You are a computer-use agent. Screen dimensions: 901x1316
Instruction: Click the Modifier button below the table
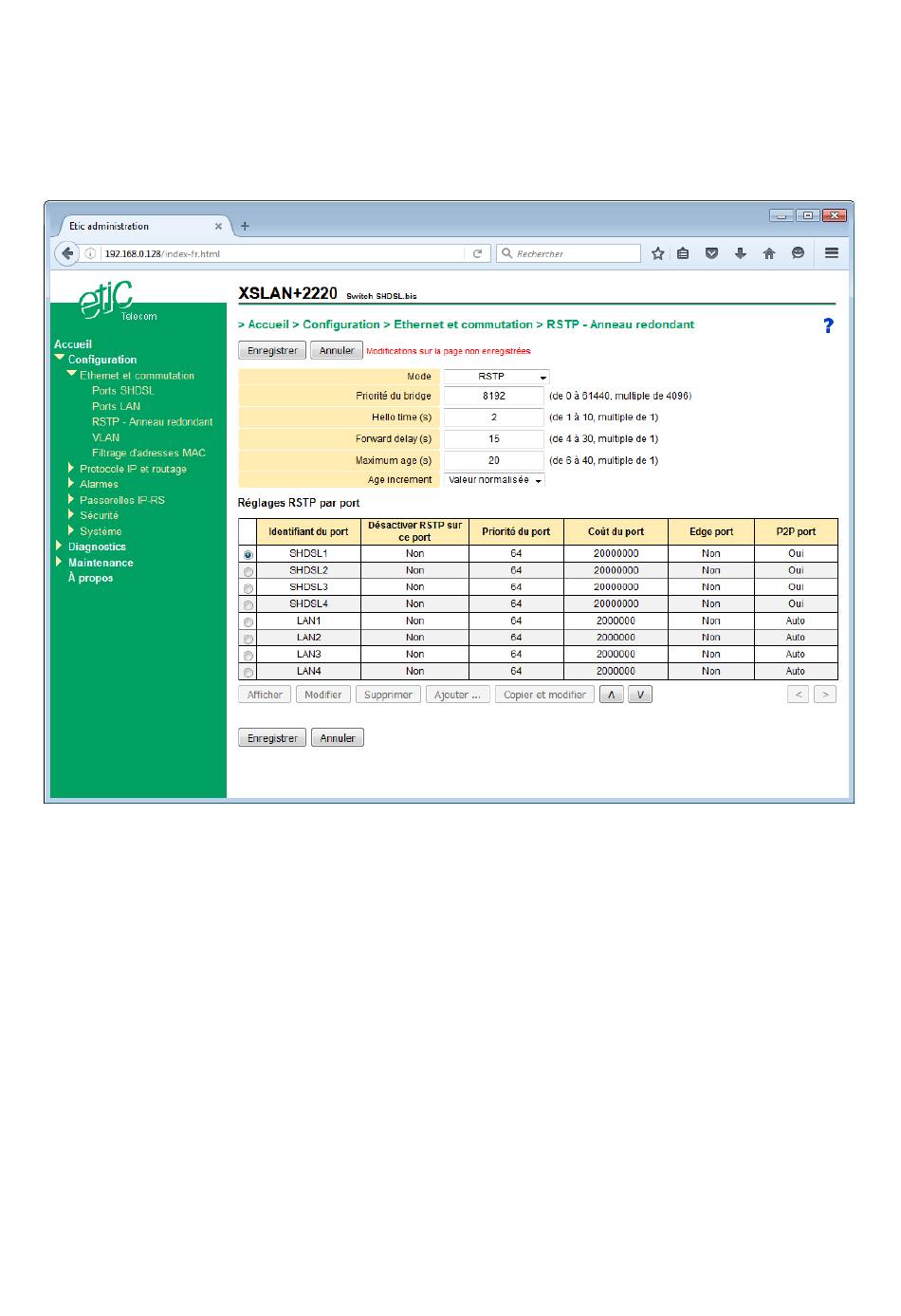322,695
